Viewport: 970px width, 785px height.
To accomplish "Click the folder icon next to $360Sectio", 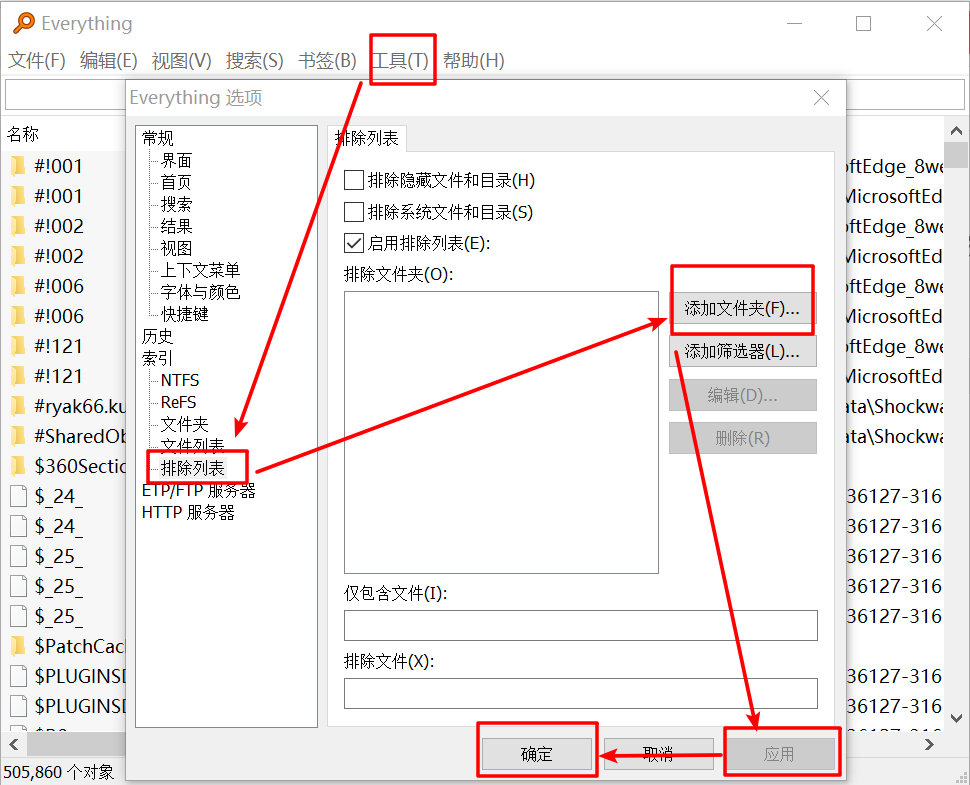I will 16,465.
